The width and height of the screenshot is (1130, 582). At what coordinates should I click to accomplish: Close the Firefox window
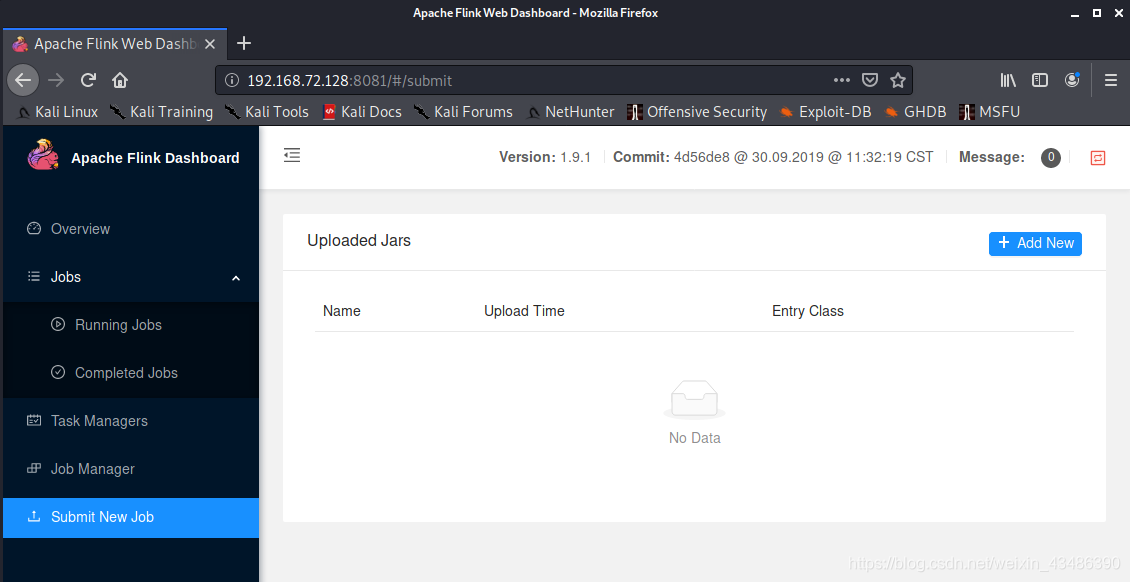pos(1117,13)
